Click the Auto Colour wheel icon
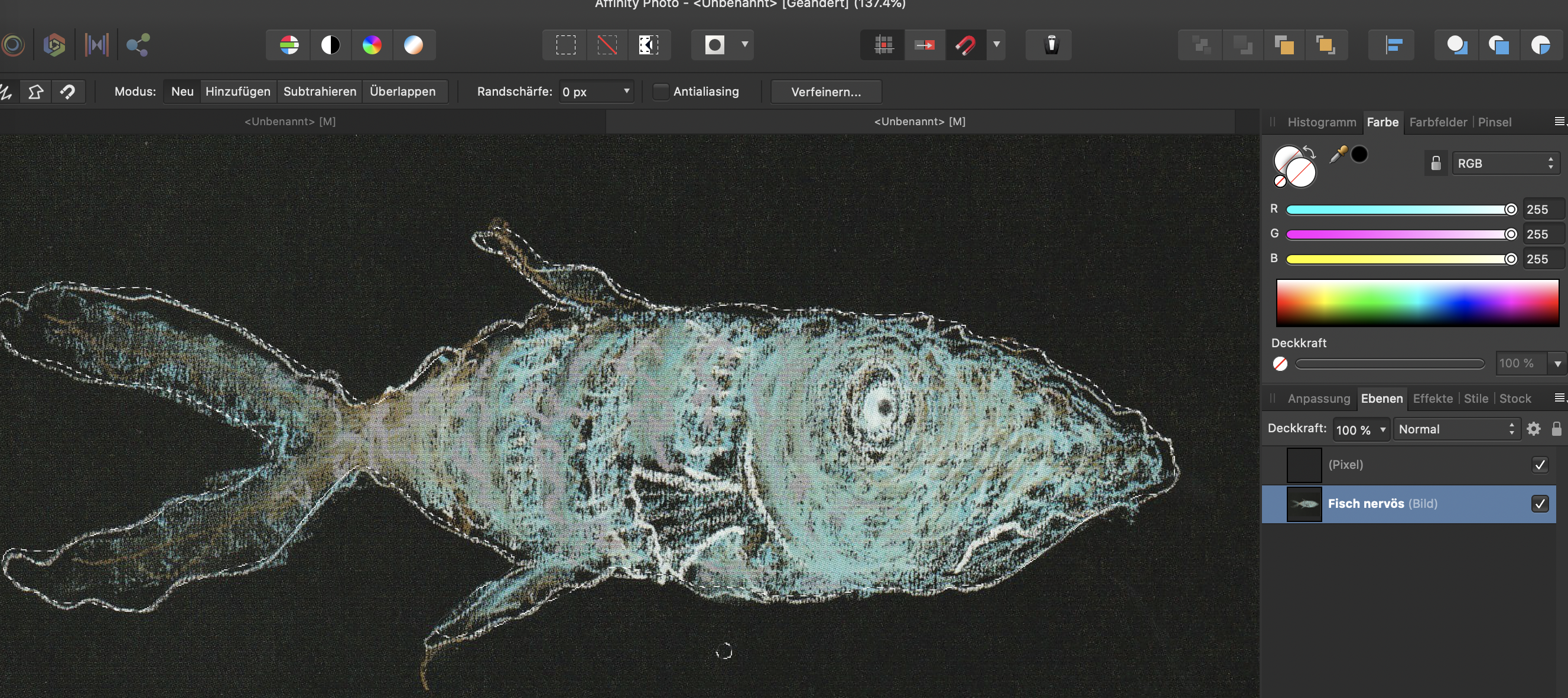 pos(372,45)
